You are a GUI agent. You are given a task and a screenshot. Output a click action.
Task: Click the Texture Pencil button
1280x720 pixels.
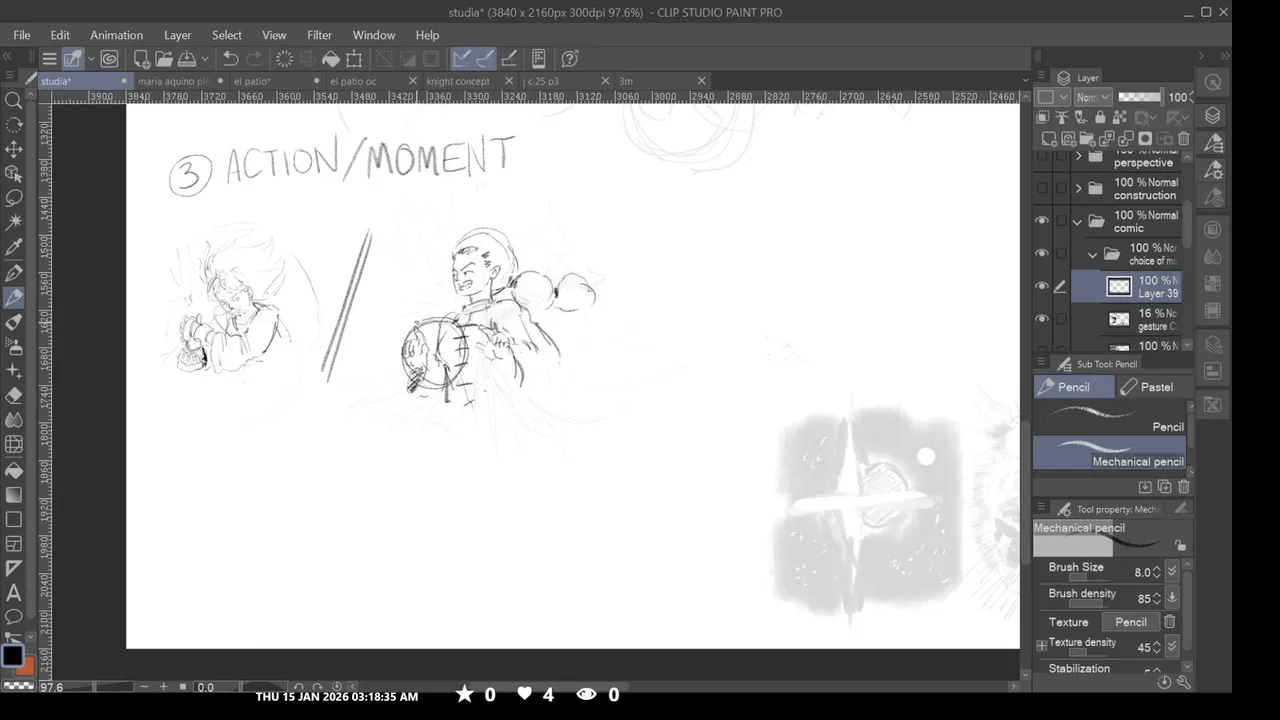click(1131, 622)
